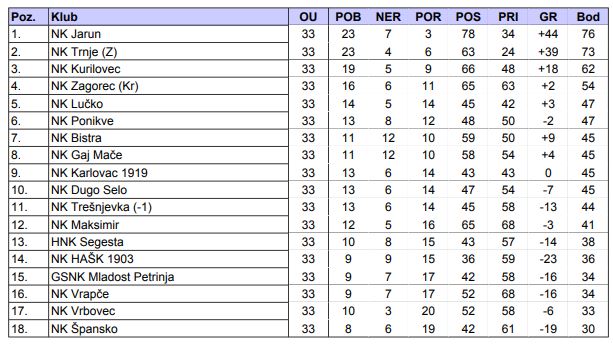Click the NK Trešnjevka (-1) cell
Viewport: 613px width, 363px height.
pos(168,207)
